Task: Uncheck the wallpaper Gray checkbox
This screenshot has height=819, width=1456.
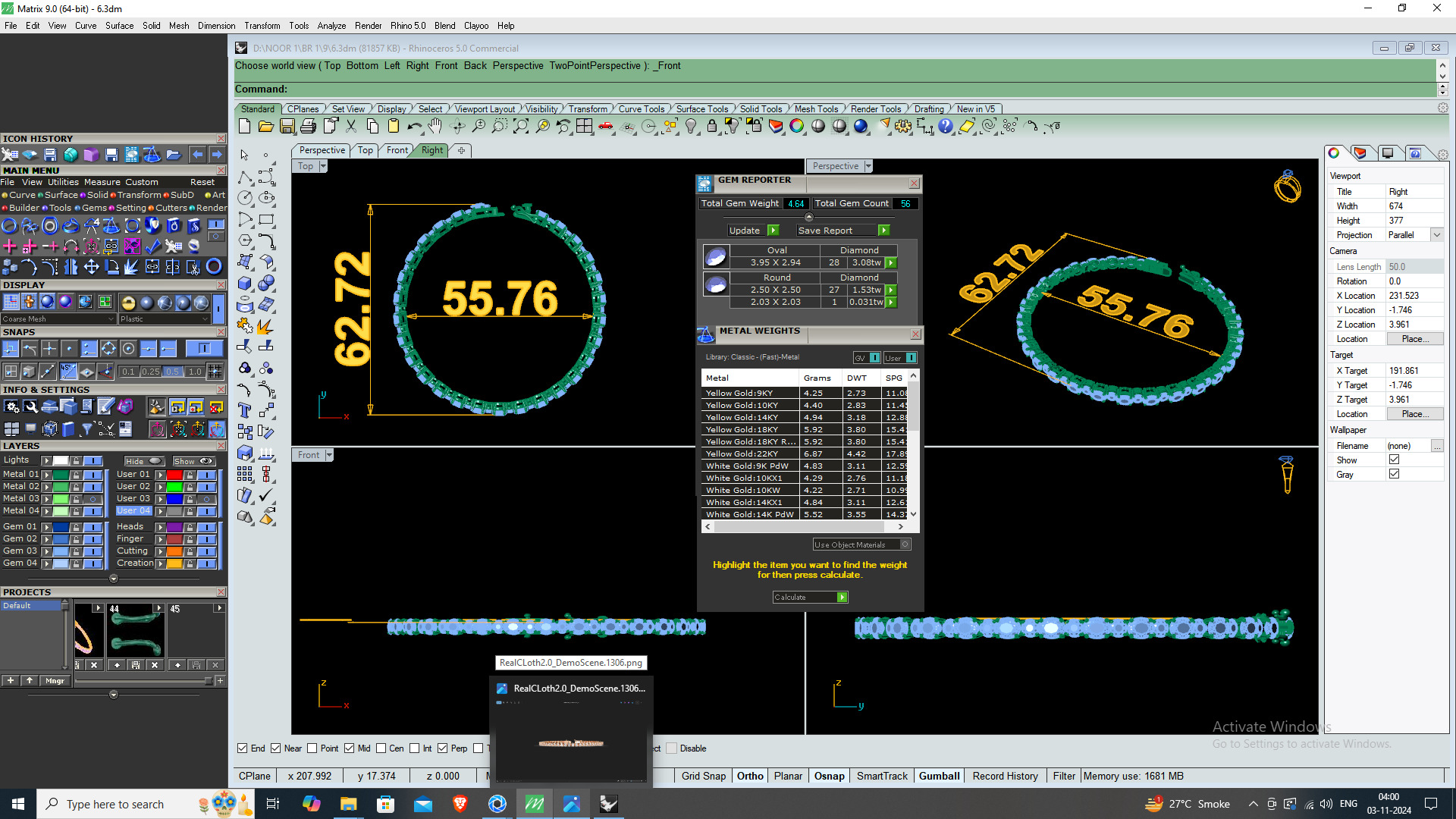Action: point(1394,474)
